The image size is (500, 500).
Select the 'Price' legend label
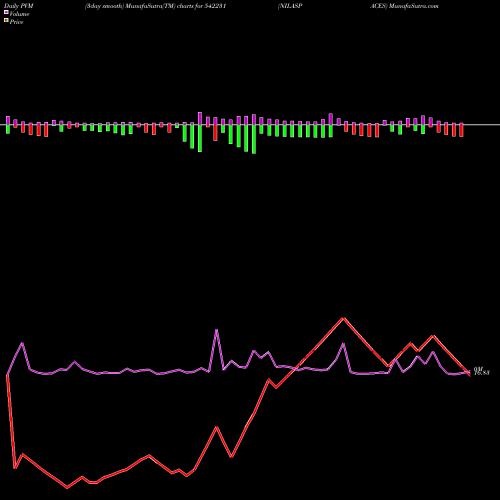click(16, 22)
